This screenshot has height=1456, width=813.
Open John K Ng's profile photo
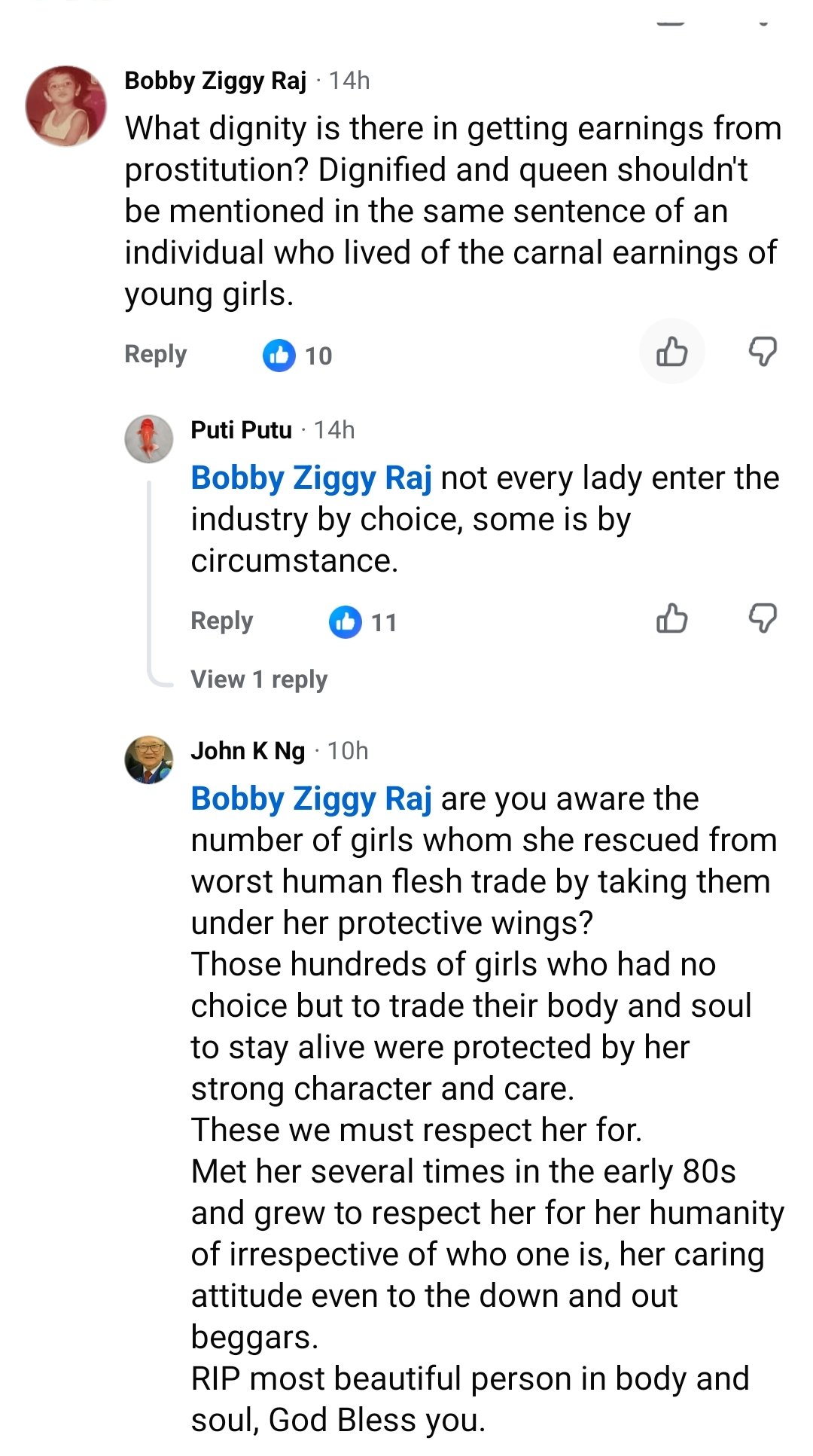(x=149, y=759)
